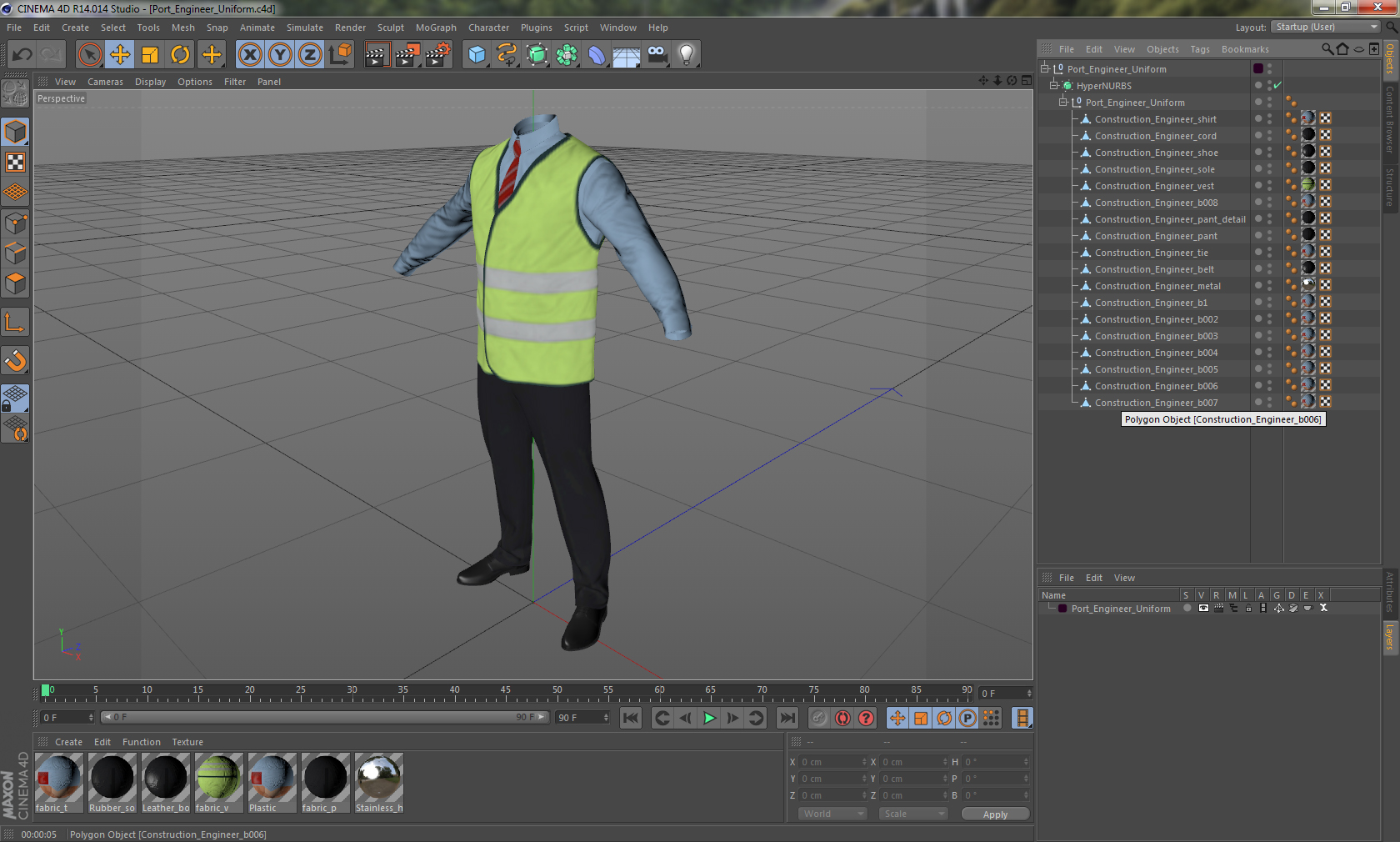Click the X position input field
Image resolution: width=1400 pixels, height=842 pixels.
(833, 762)
